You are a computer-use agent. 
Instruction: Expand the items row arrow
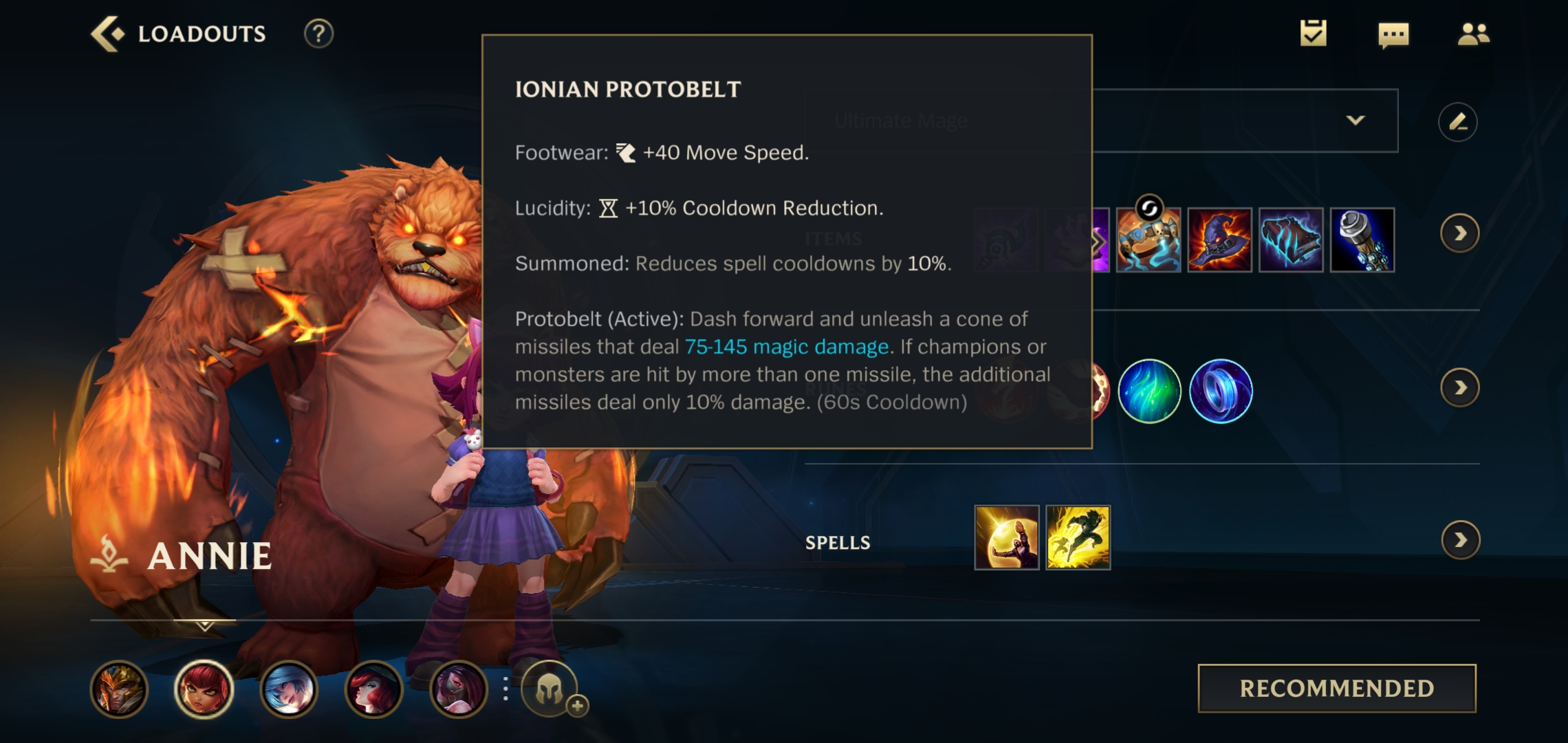click(1459, 234)
